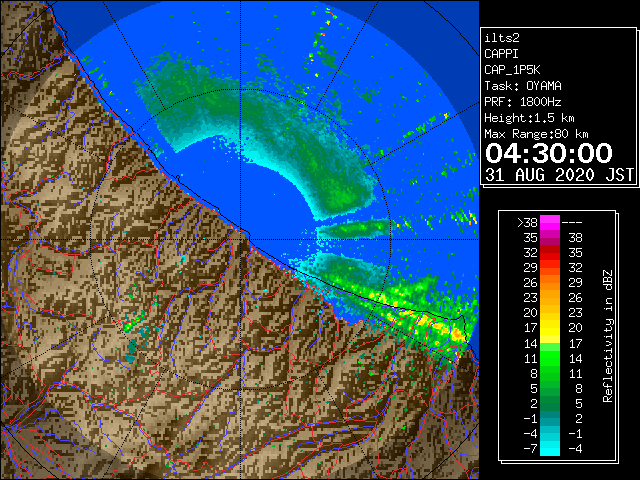The width and height of the screenshot is (640, 480).
Task: Click the 'Reflectivity in dBZ' legend label
Action: pyautogui.click(x=608, y=336)
